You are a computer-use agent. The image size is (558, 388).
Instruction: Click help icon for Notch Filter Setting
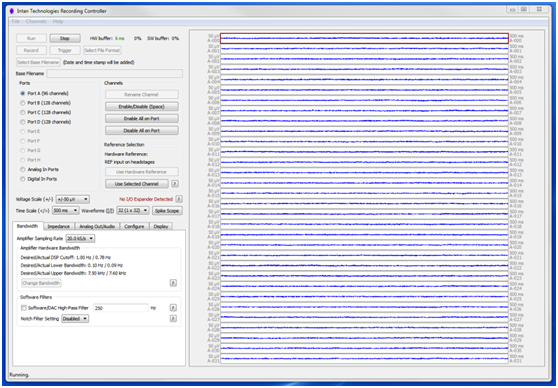tap(173, 319)
